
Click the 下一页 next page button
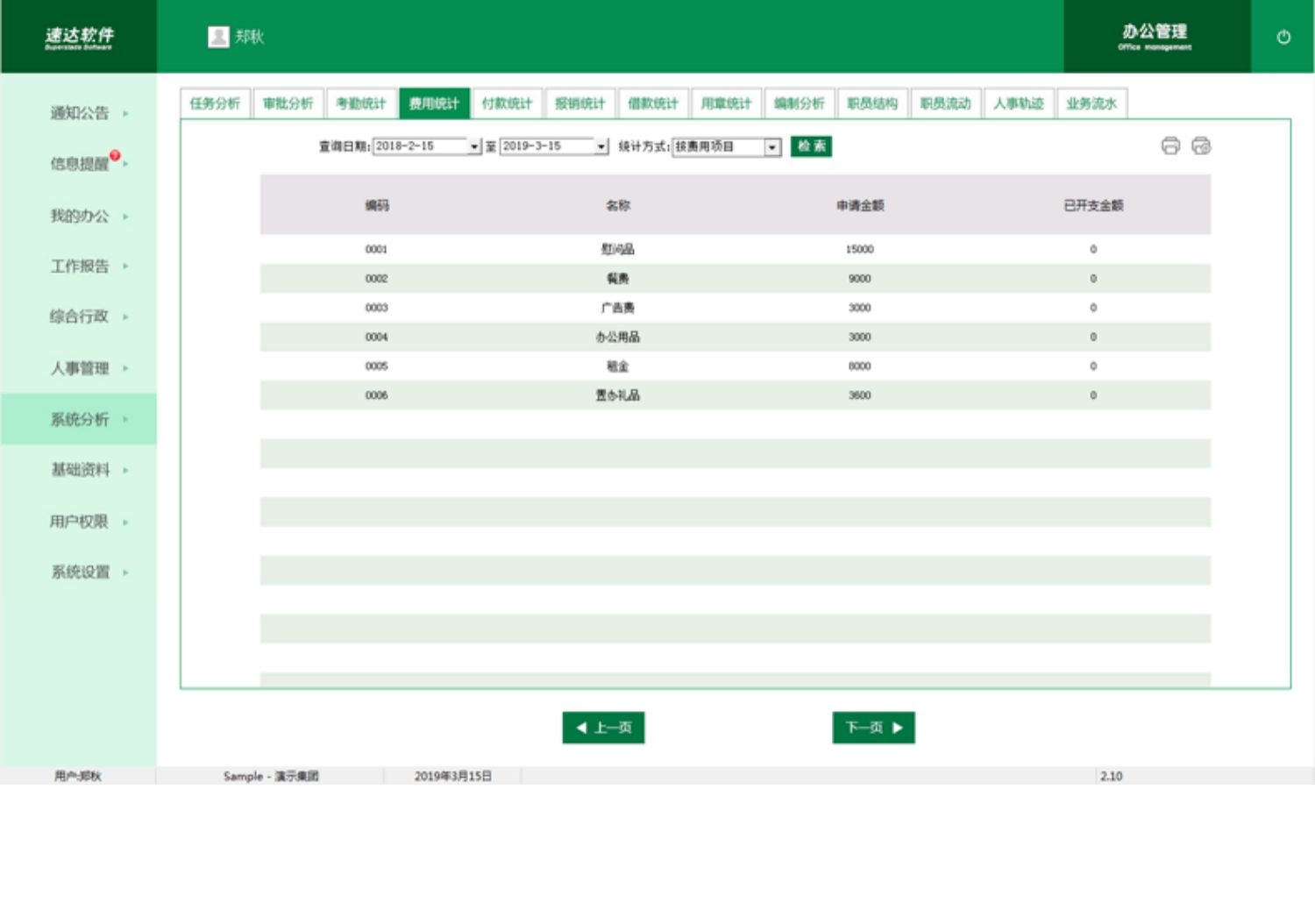pos(874,728)
